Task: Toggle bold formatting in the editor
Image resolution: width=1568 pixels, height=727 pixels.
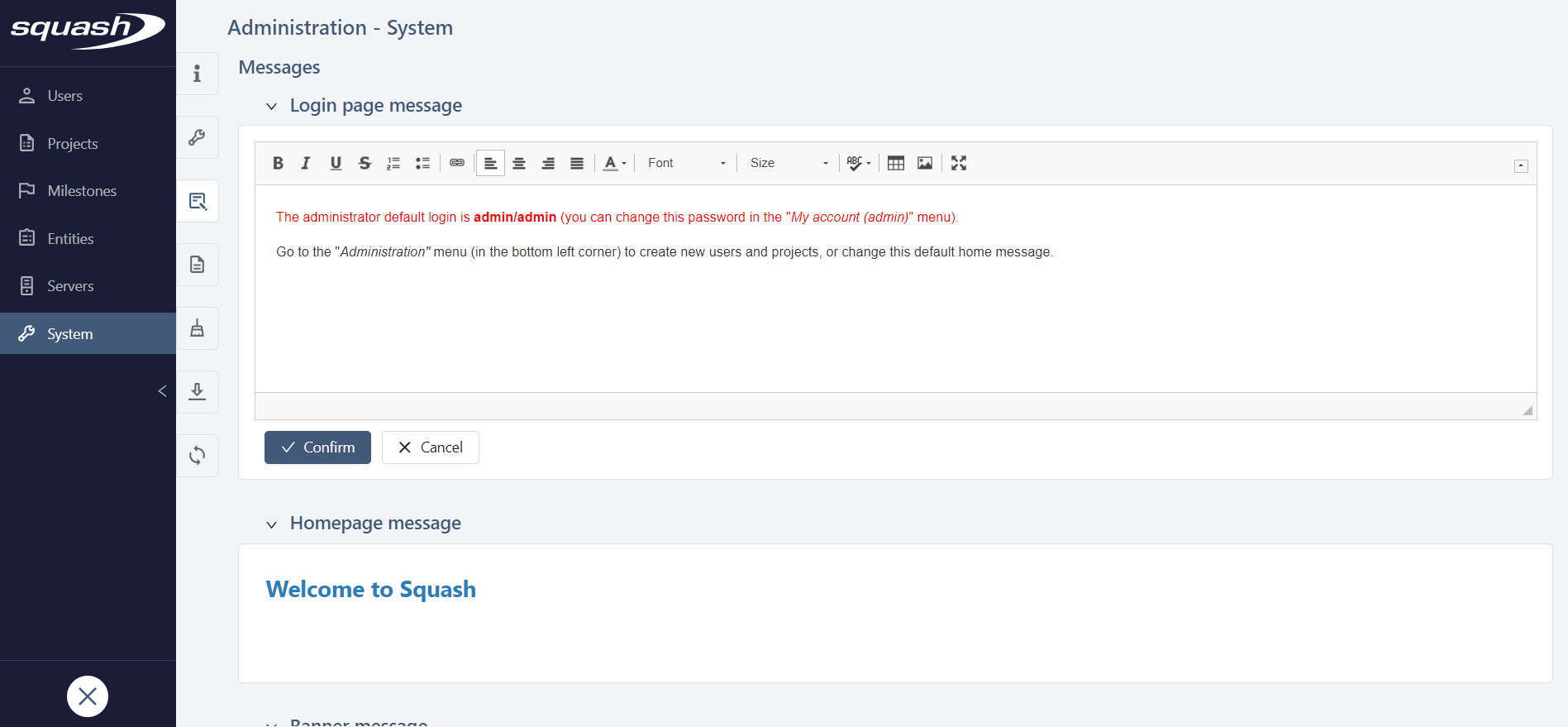Action: [x=278, y=163]
